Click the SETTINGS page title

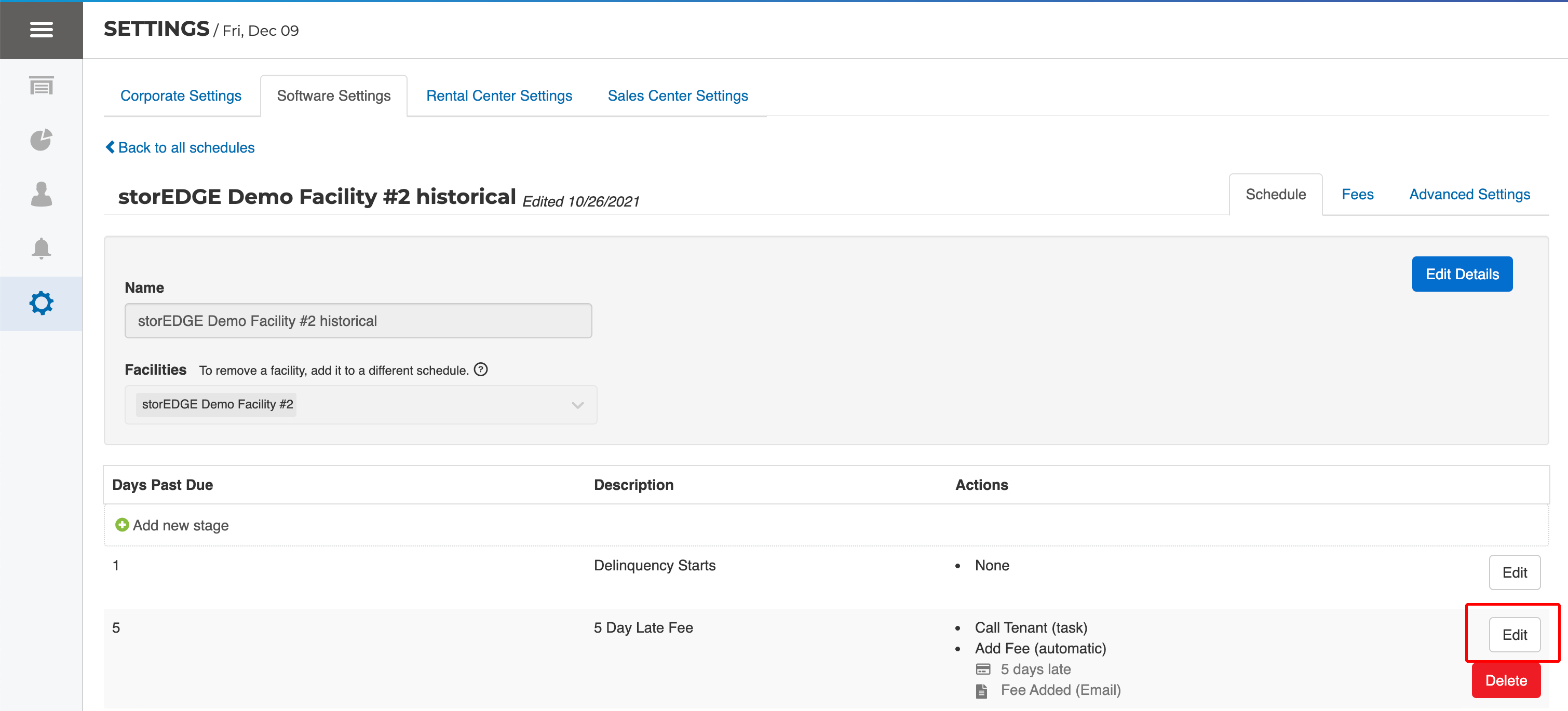156,29
